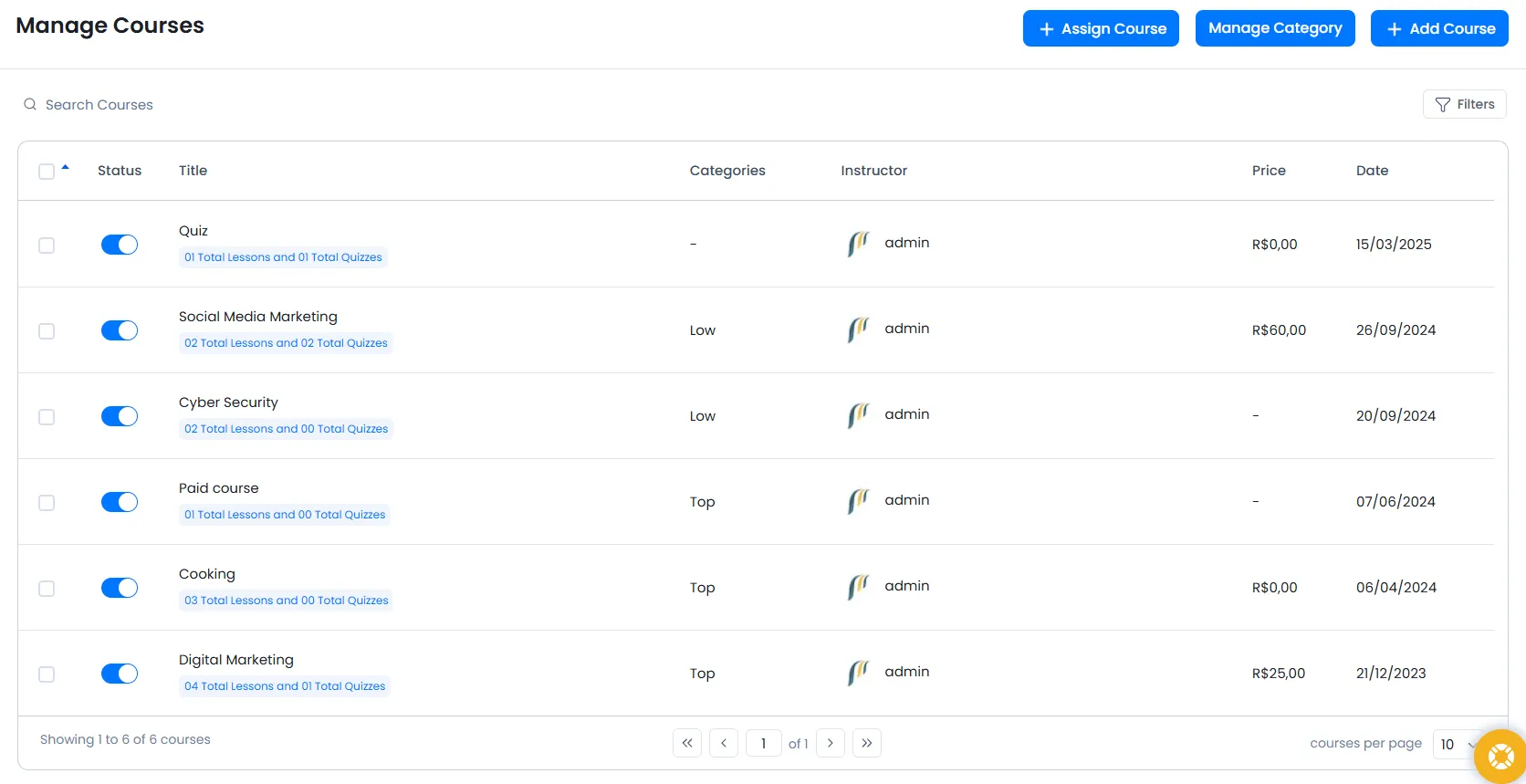
Task: Open the Cooking course title
Action: [207, 574]
